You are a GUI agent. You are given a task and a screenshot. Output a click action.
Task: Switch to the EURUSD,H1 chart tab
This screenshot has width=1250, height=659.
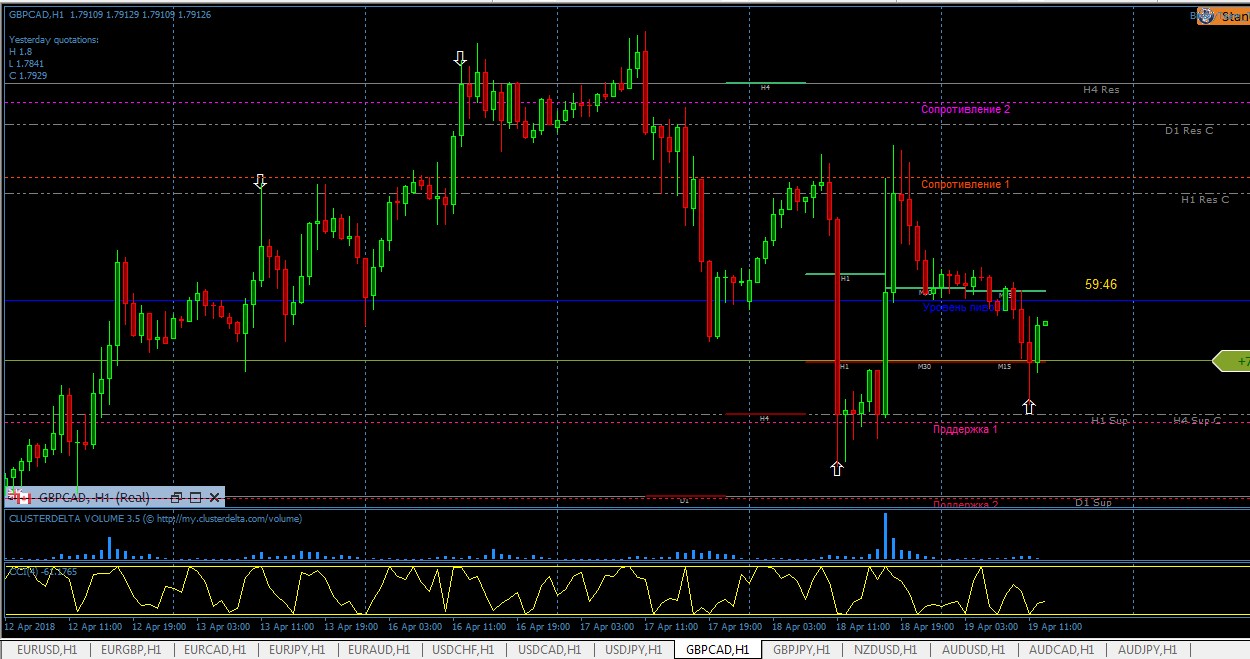[45, 650]
